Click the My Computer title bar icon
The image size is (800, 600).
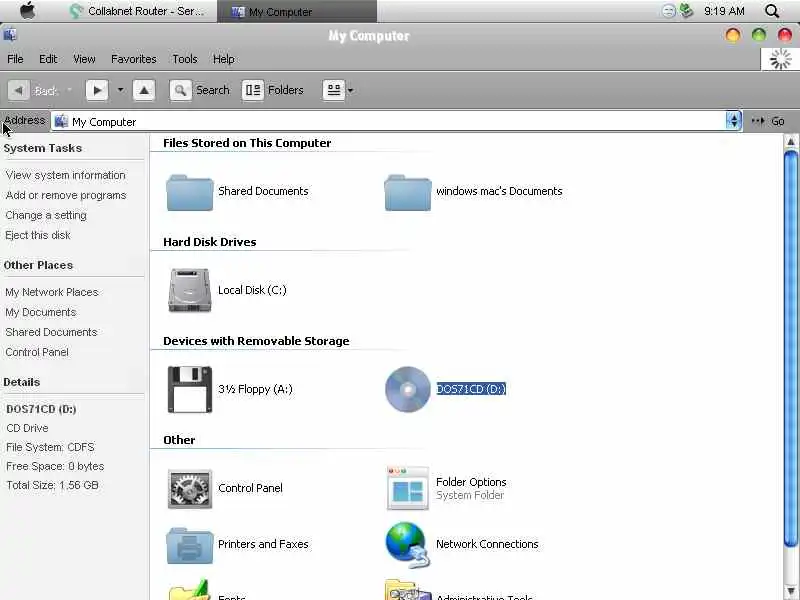(10, 35)
